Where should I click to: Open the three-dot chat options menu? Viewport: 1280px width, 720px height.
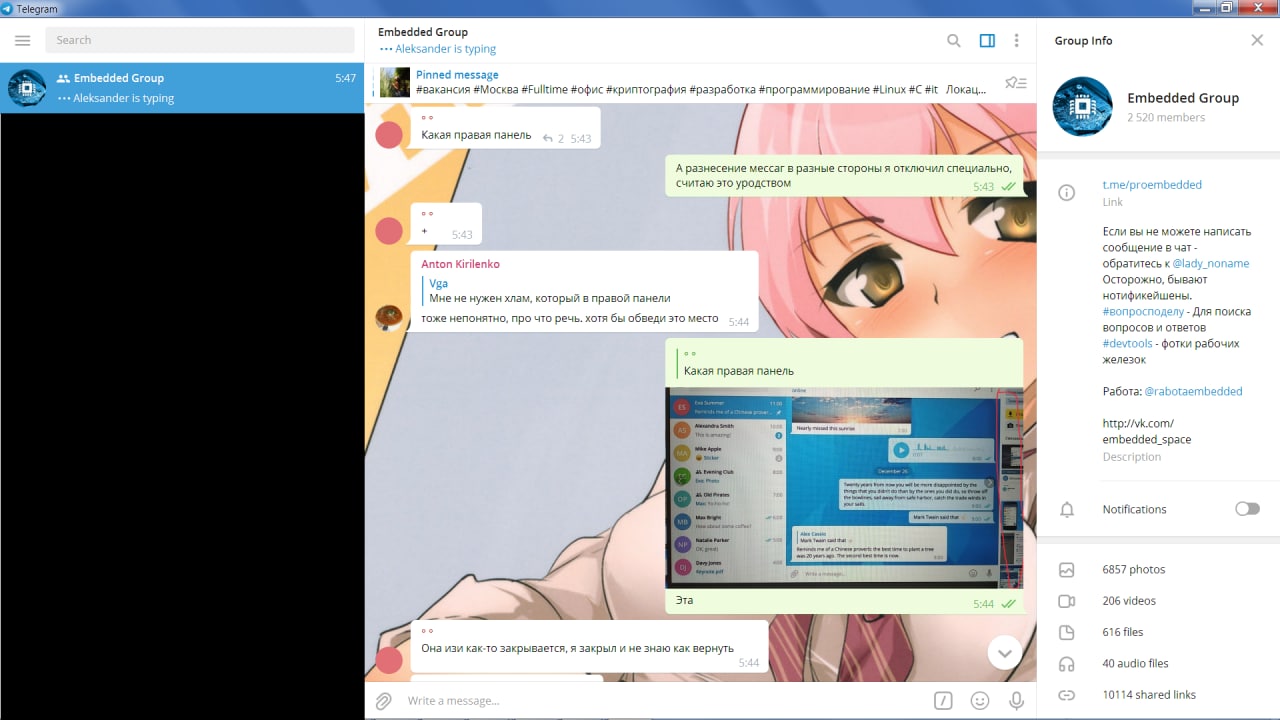1017,41
